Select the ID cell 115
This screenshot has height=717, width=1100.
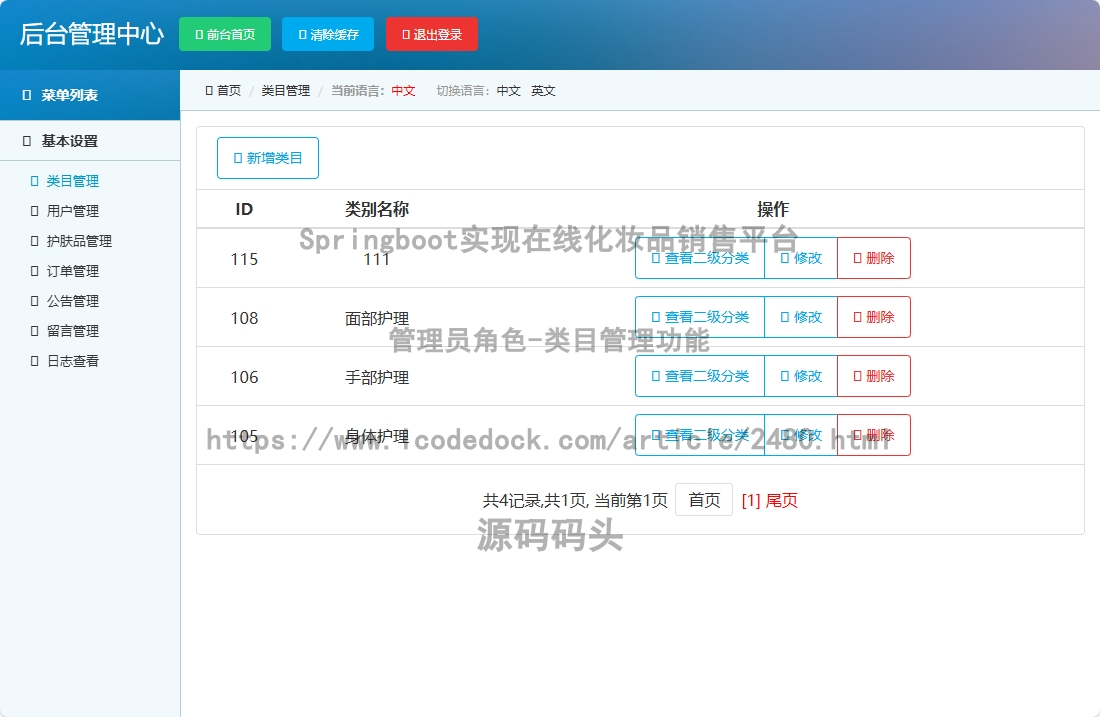pos(244,259)
